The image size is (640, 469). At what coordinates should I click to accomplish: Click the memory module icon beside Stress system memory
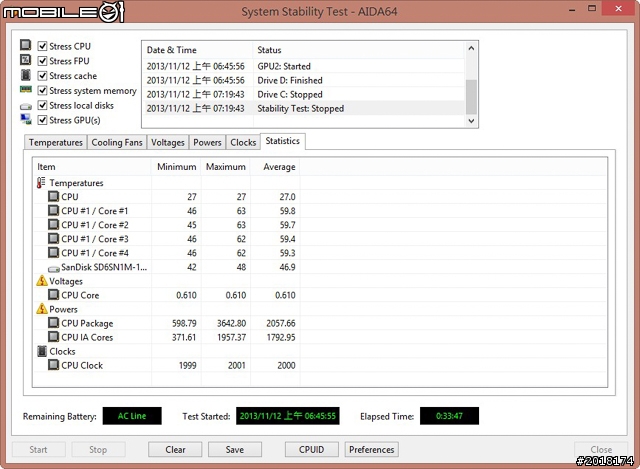pos(26,89)
